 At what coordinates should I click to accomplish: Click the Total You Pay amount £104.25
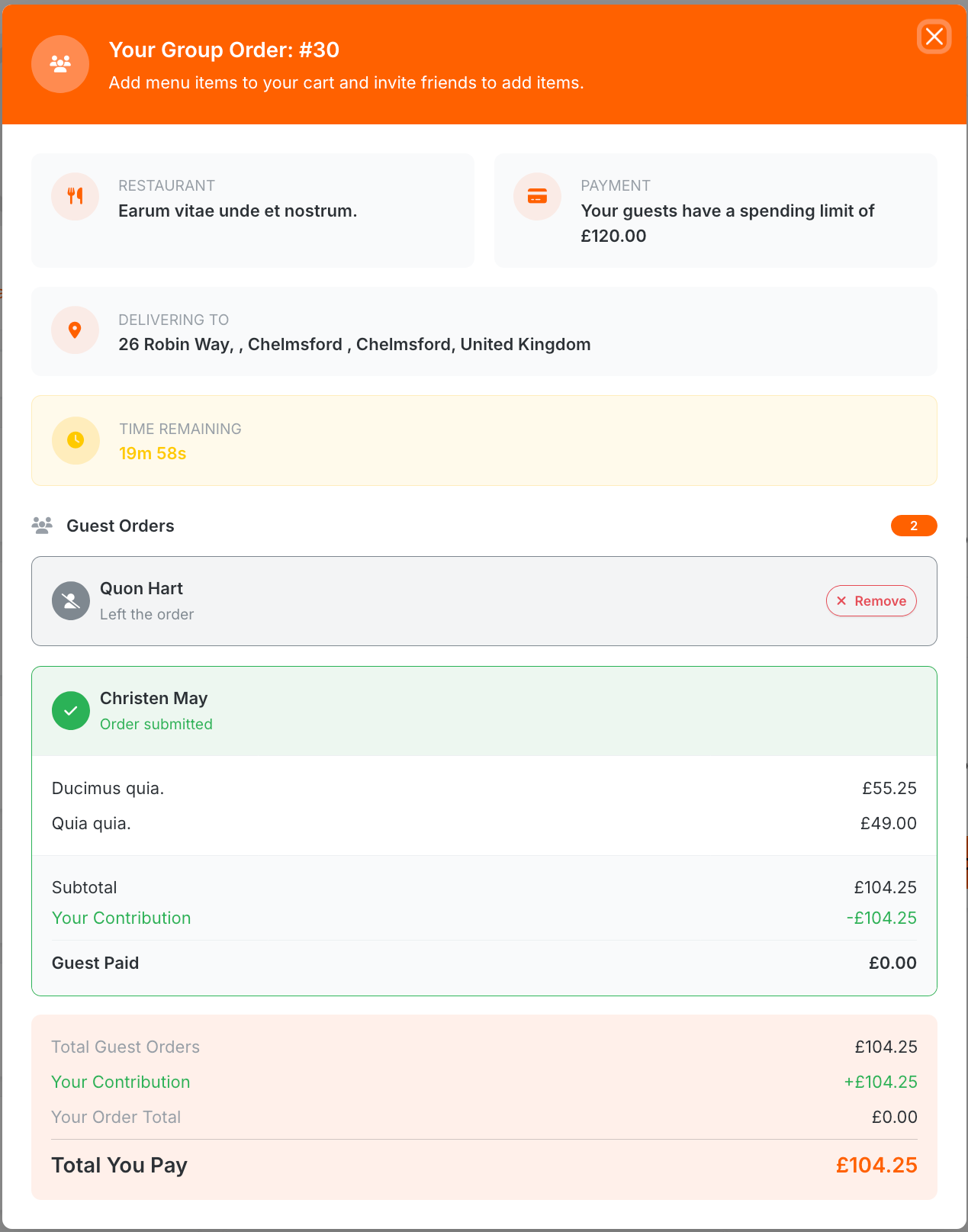[876, 1165]
